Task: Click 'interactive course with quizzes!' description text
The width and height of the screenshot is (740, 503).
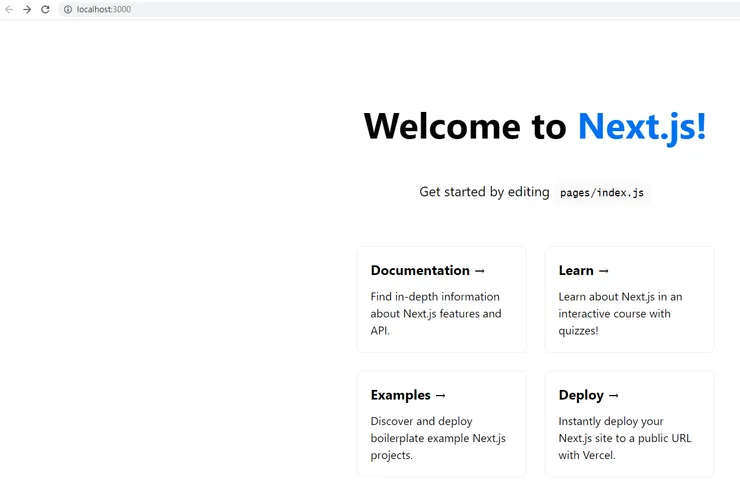Action: [614, 322]
